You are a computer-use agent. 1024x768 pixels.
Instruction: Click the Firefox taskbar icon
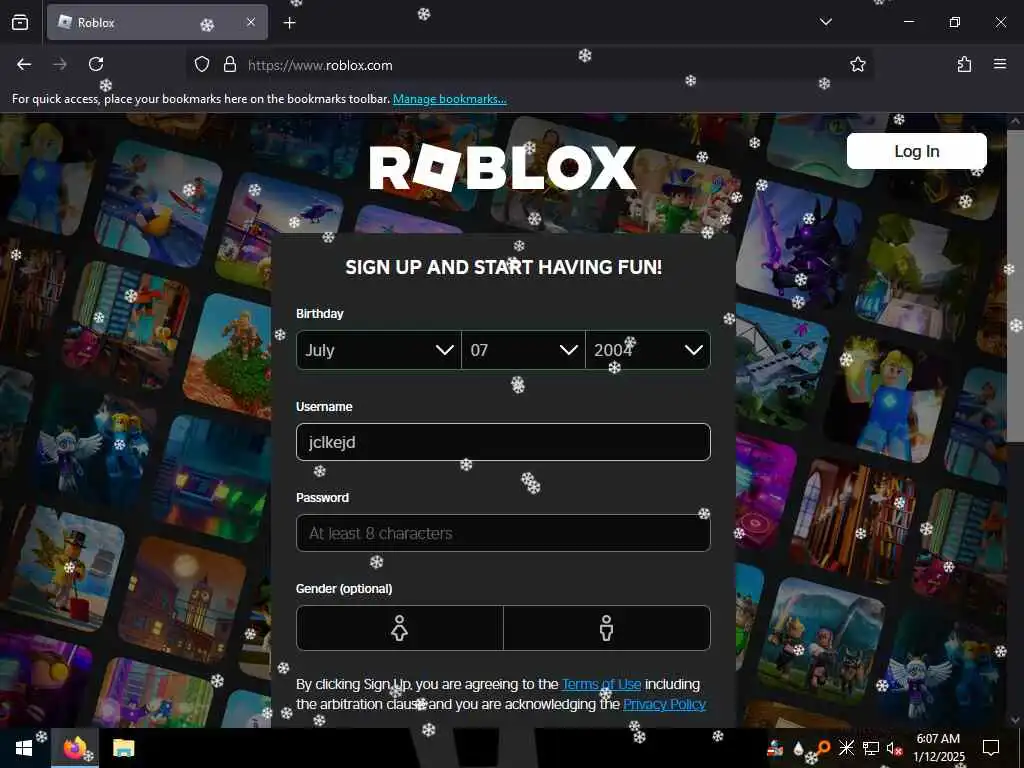click(x=75, y=748)
